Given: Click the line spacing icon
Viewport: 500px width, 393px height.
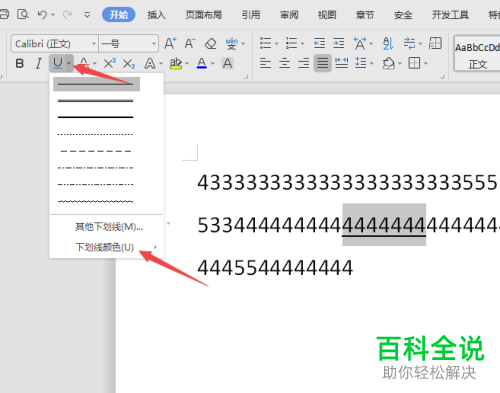Looking at the screenshot, I should pos(361,63).
